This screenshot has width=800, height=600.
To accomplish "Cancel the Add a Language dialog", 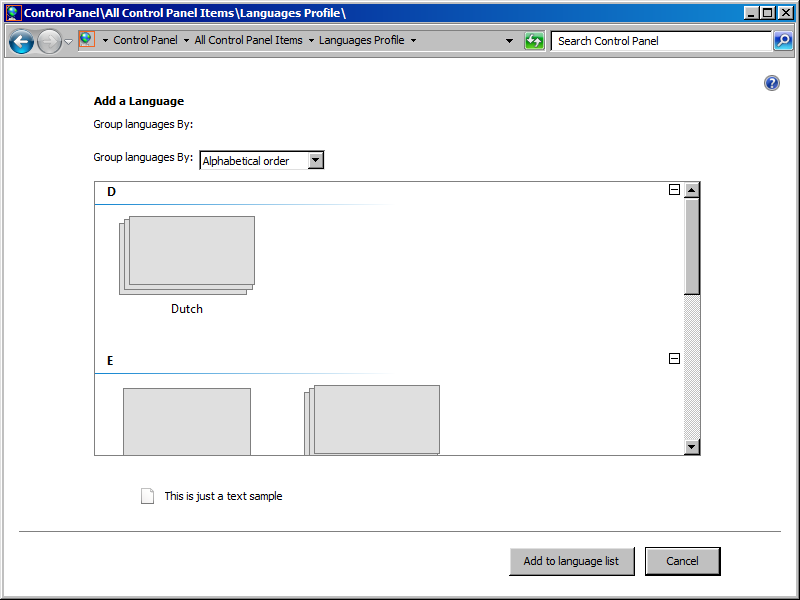I will pos(682,561).
